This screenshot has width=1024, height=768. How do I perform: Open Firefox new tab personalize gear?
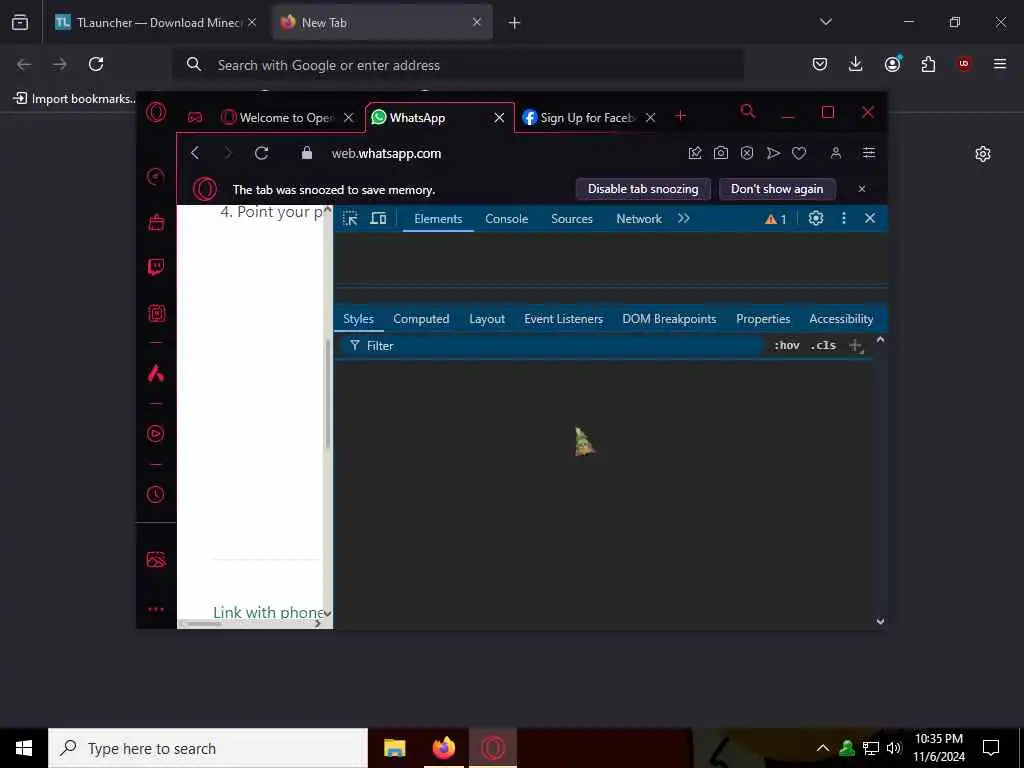click(x=983, y=154)
